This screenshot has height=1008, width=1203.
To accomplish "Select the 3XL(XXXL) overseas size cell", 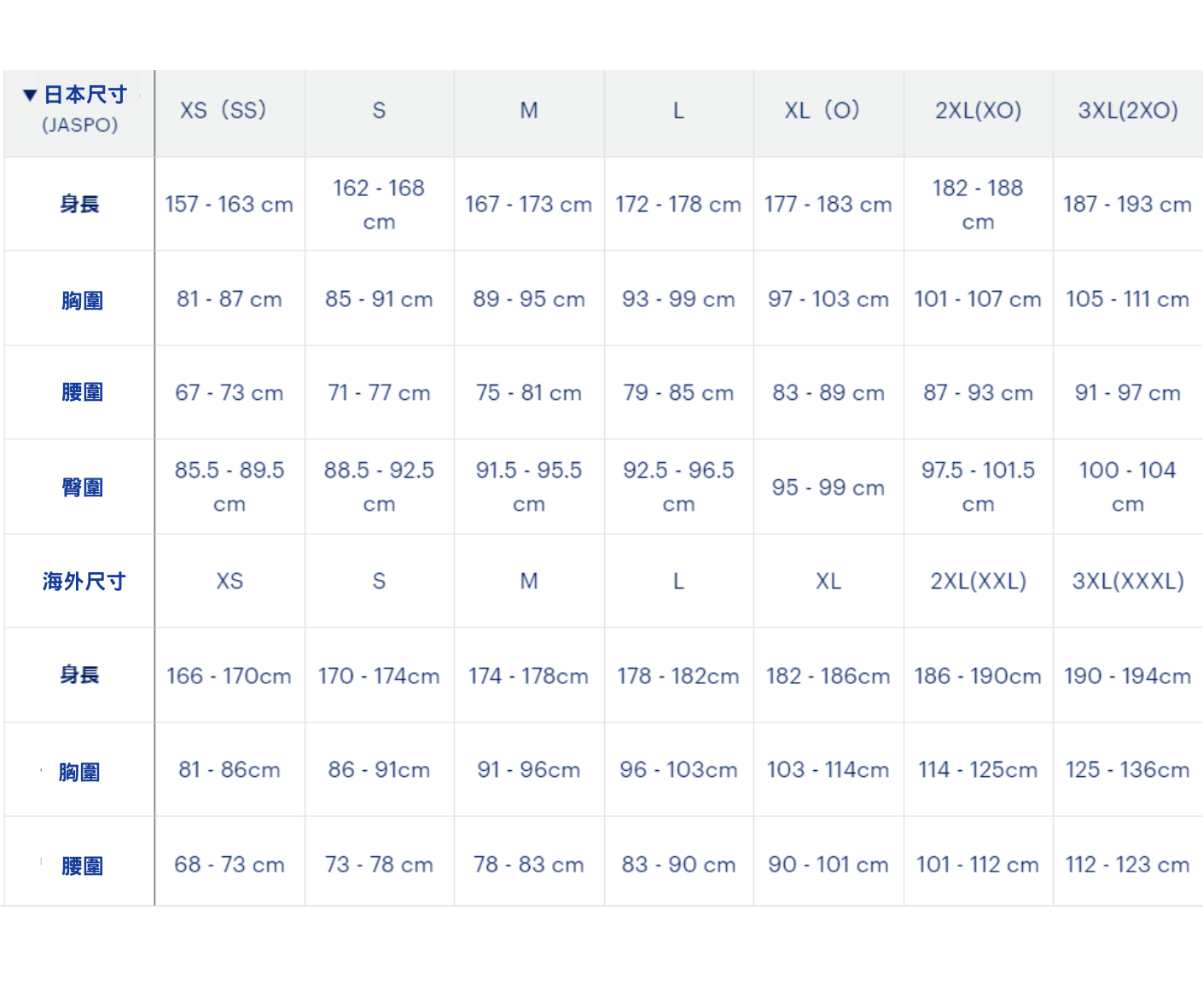I will [x=1127, y=582].
